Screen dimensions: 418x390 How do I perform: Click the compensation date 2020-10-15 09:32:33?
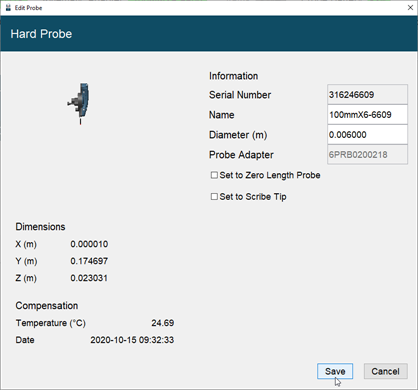point(132,340)
